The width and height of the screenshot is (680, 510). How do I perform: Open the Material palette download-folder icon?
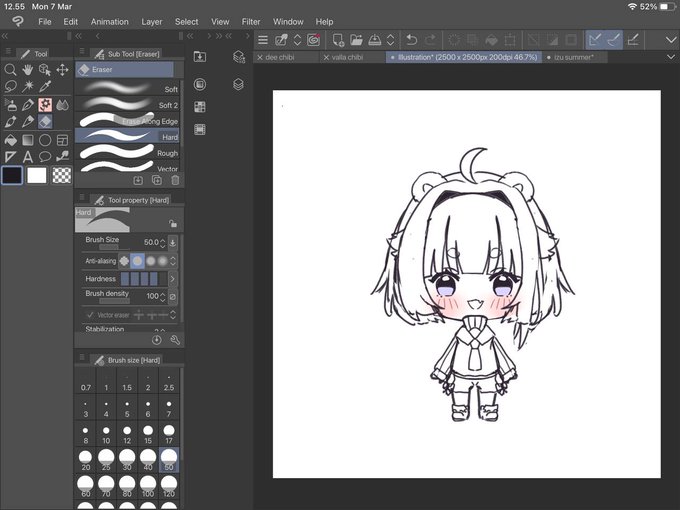[200, 56]
